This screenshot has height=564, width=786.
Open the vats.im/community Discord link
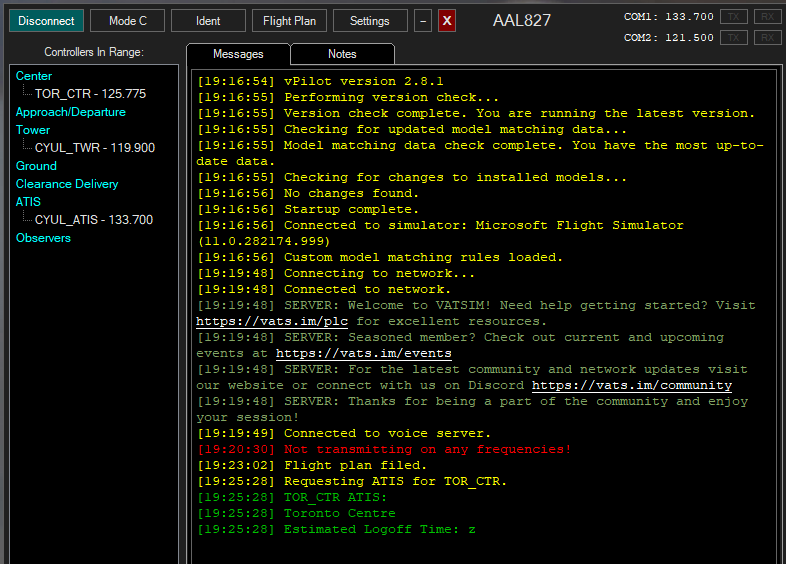click(x=631, y=386)
